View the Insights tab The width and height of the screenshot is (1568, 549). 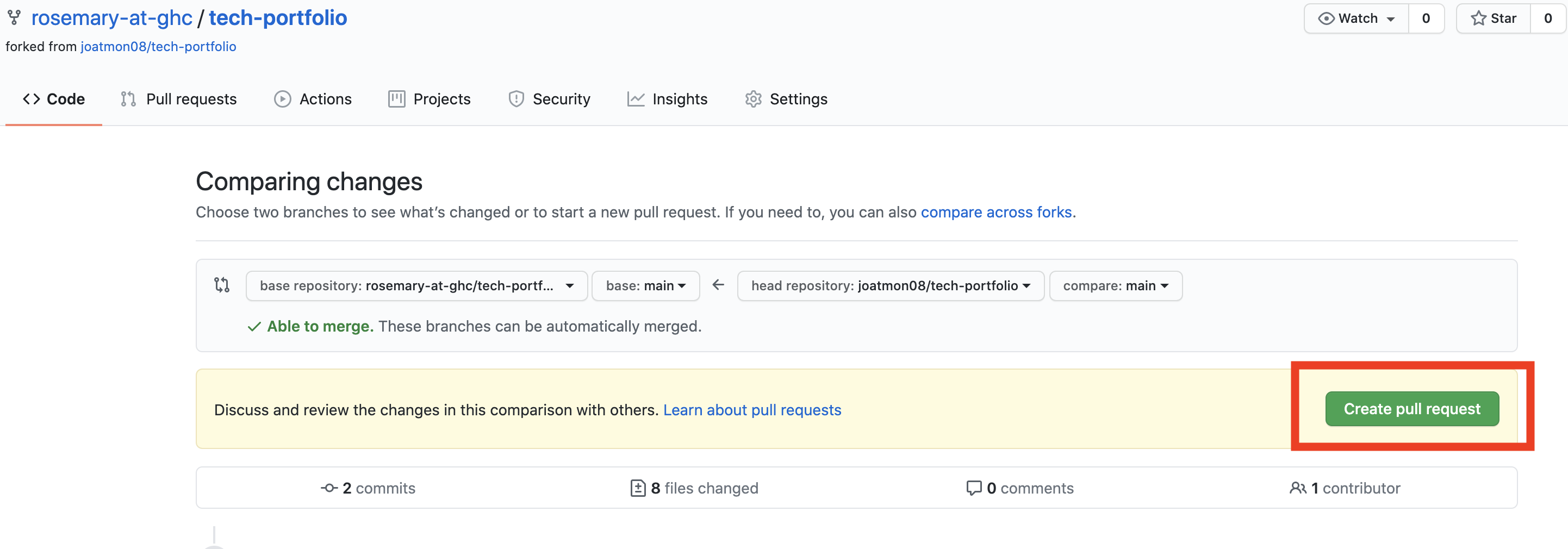pos(668,98)
